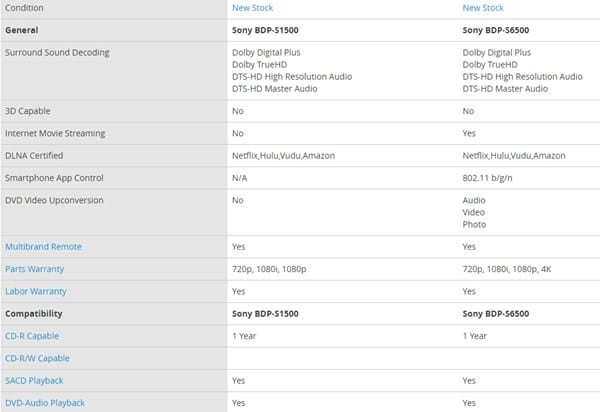Click the Internet Movie Streaming label

pos(55,133)
